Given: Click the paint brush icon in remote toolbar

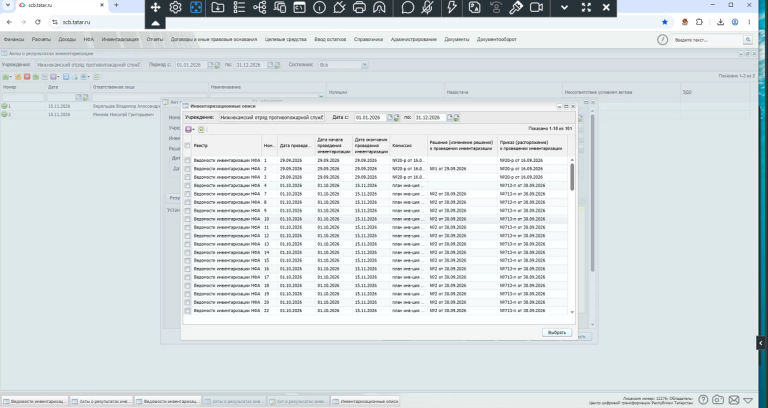Looking at the screenshot, I should 516,7.
